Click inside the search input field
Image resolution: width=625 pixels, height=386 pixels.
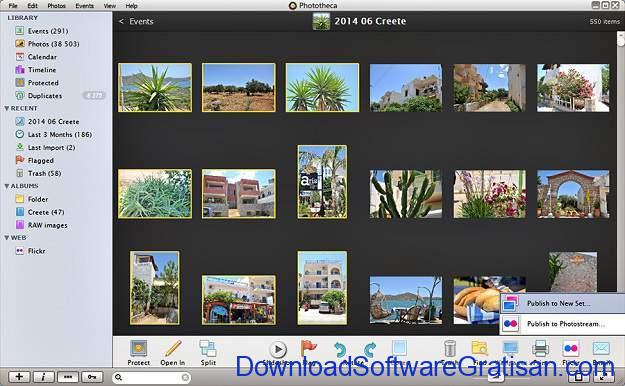[151, 377]
